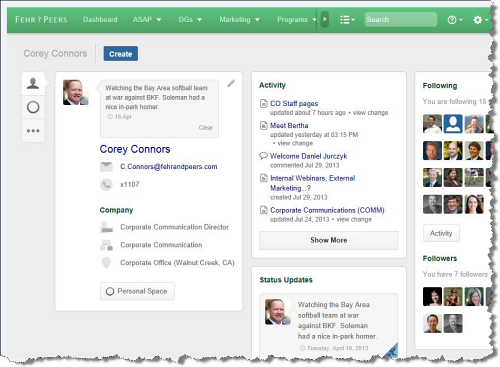The height and width of the screenshot is (367, 500).
Task: Click the Activity button under Following
Action: click(x=441, y=233)
